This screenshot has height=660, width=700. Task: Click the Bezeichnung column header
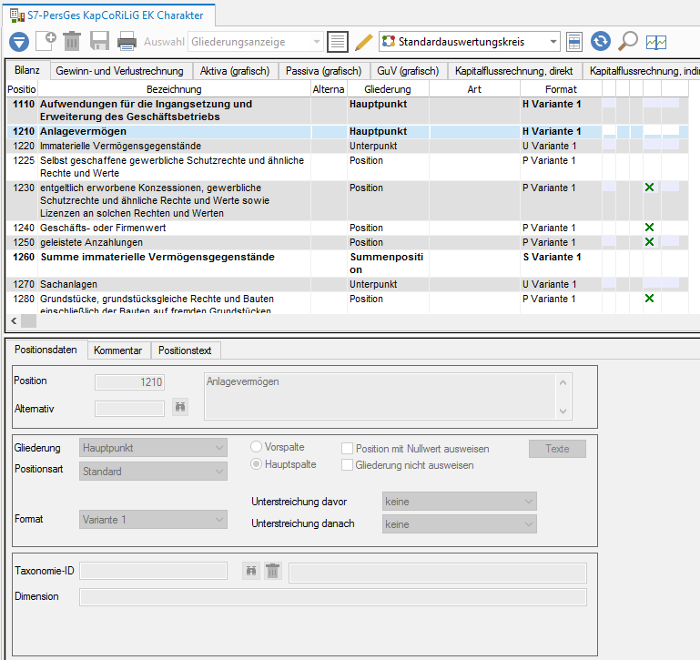pos(174,89)
